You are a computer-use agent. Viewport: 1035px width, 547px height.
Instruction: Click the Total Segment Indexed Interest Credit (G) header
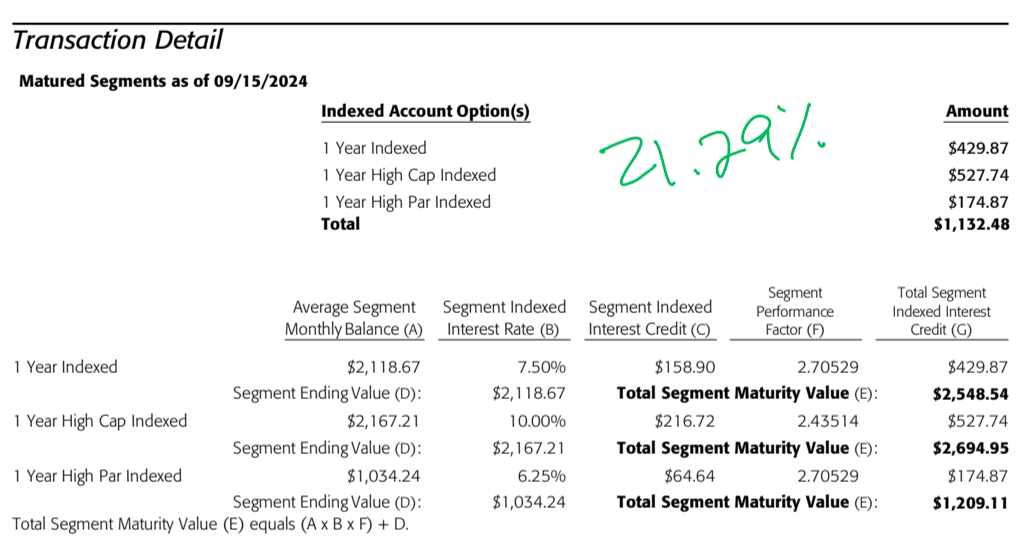pyautogui.click(x=941, y=311)
